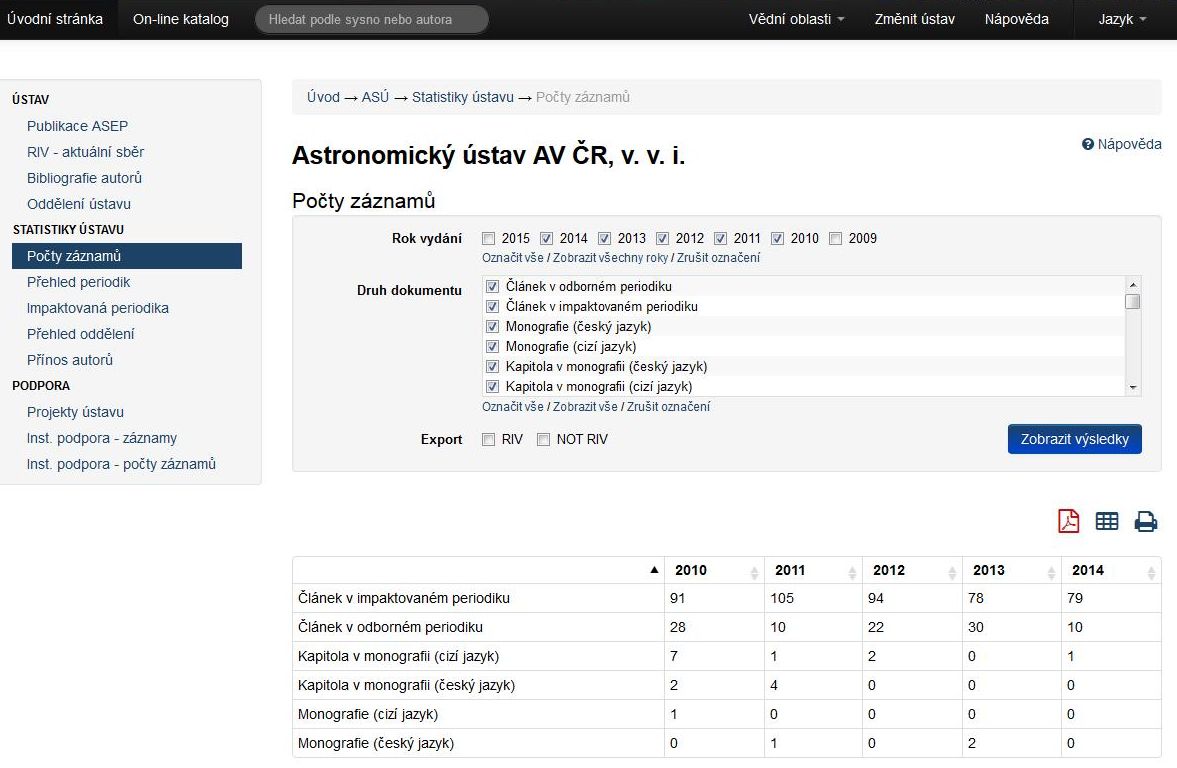This screenshot has width=1177, height=768.
Task: Click Zrušit označení under the years
Action: pyautogui.click(x=718, y=258)
